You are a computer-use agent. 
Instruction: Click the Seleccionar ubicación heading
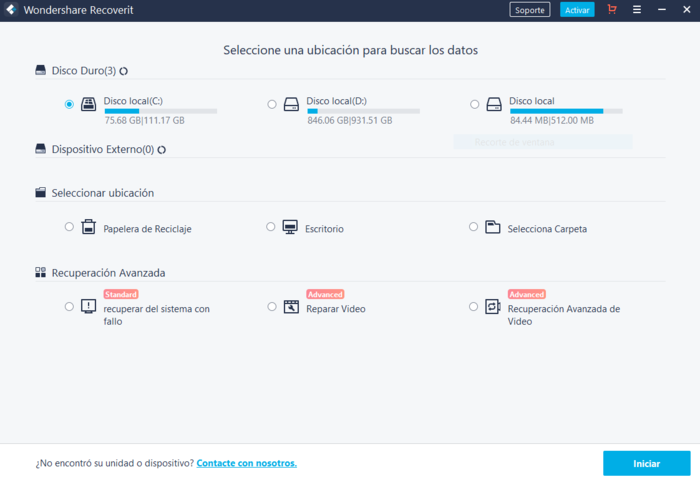[103, 193]
